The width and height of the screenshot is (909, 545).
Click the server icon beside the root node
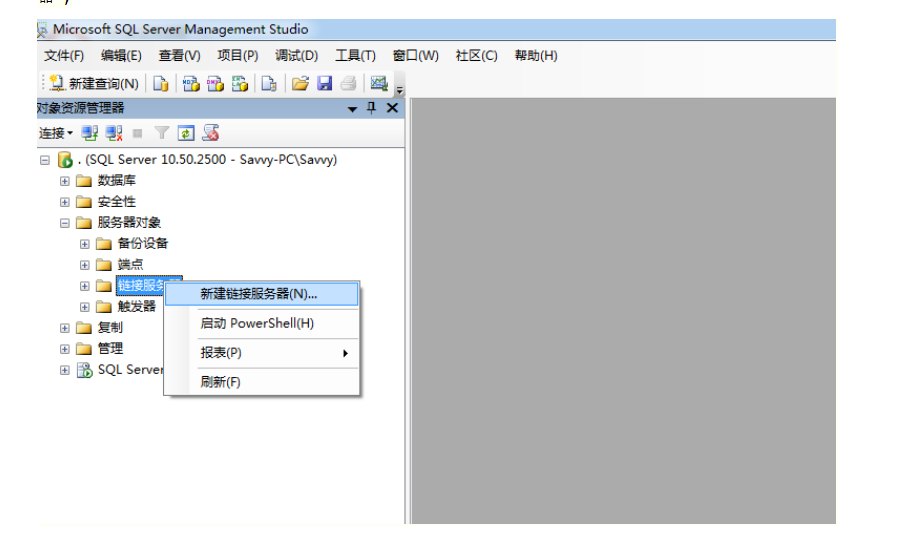click(66, 159)
